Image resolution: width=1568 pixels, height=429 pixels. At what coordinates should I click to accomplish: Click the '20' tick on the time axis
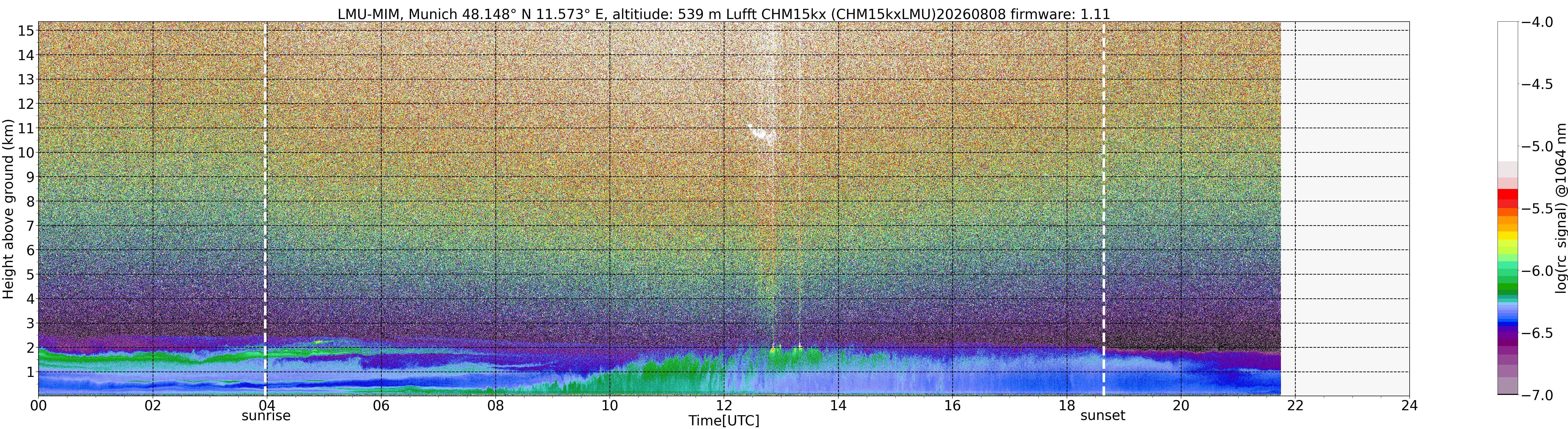point(1181,405)
